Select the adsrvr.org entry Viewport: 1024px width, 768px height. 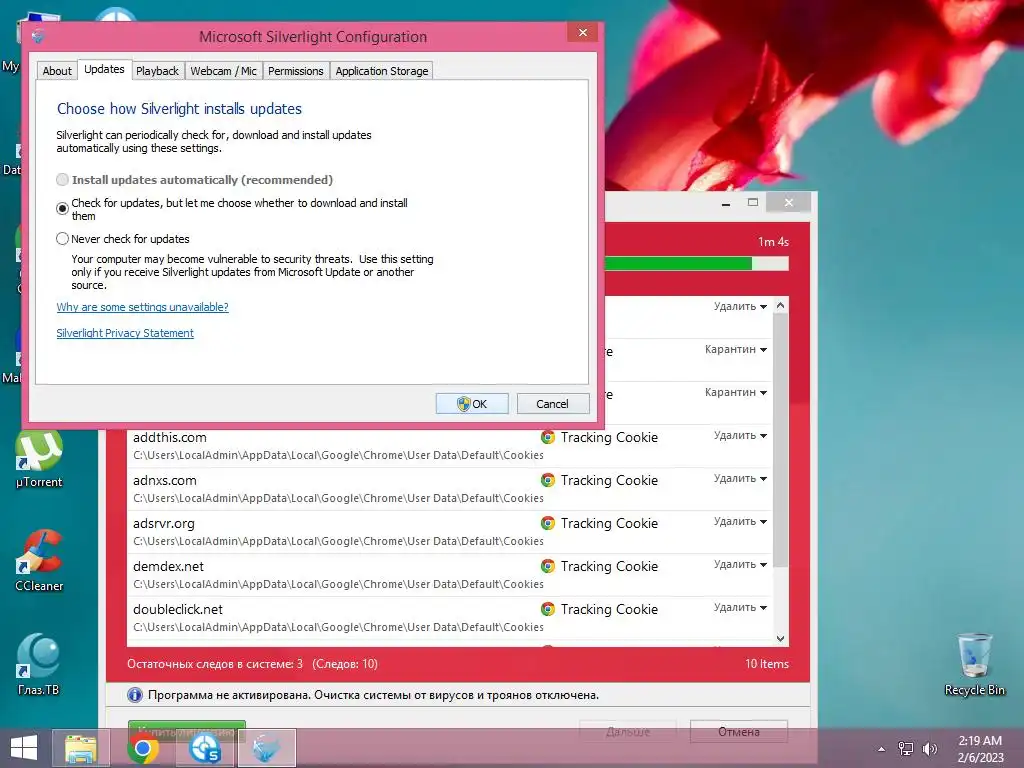(450, 532)
